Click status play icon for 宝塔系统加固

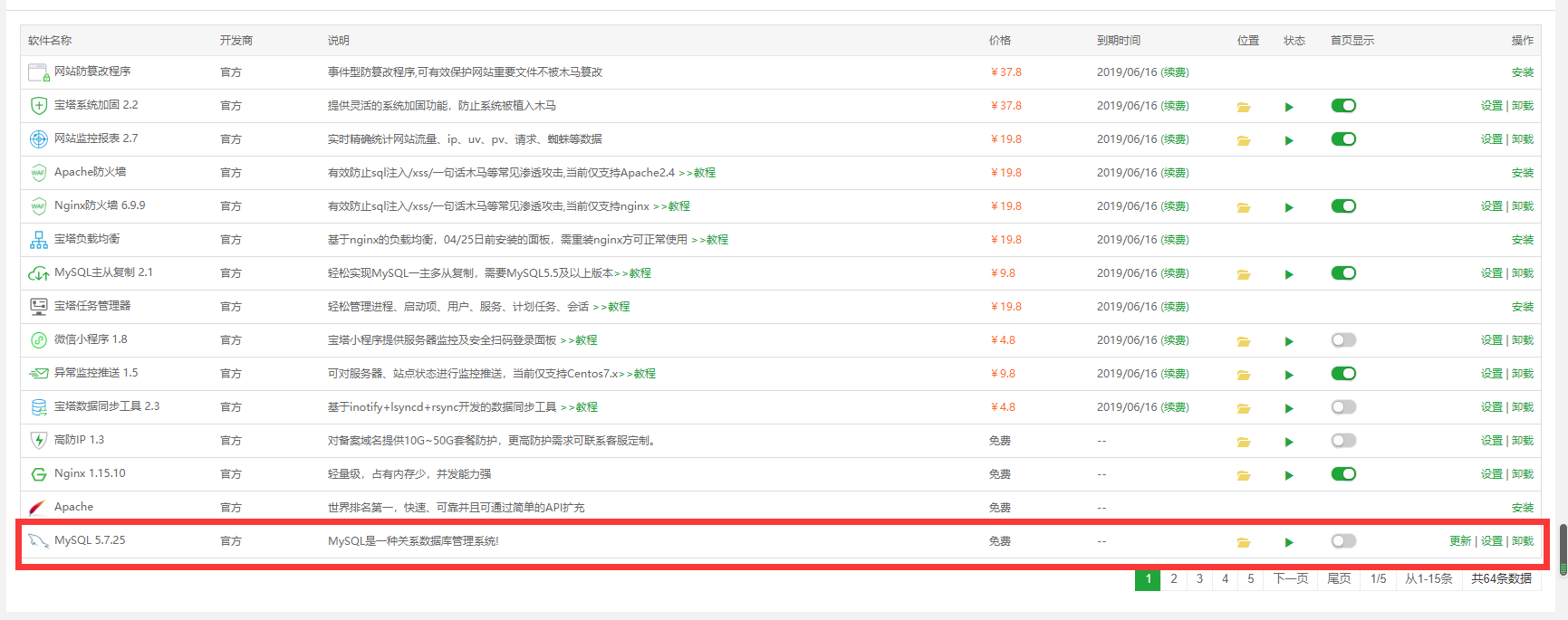pyautogui.click(x=1289, y=107)
